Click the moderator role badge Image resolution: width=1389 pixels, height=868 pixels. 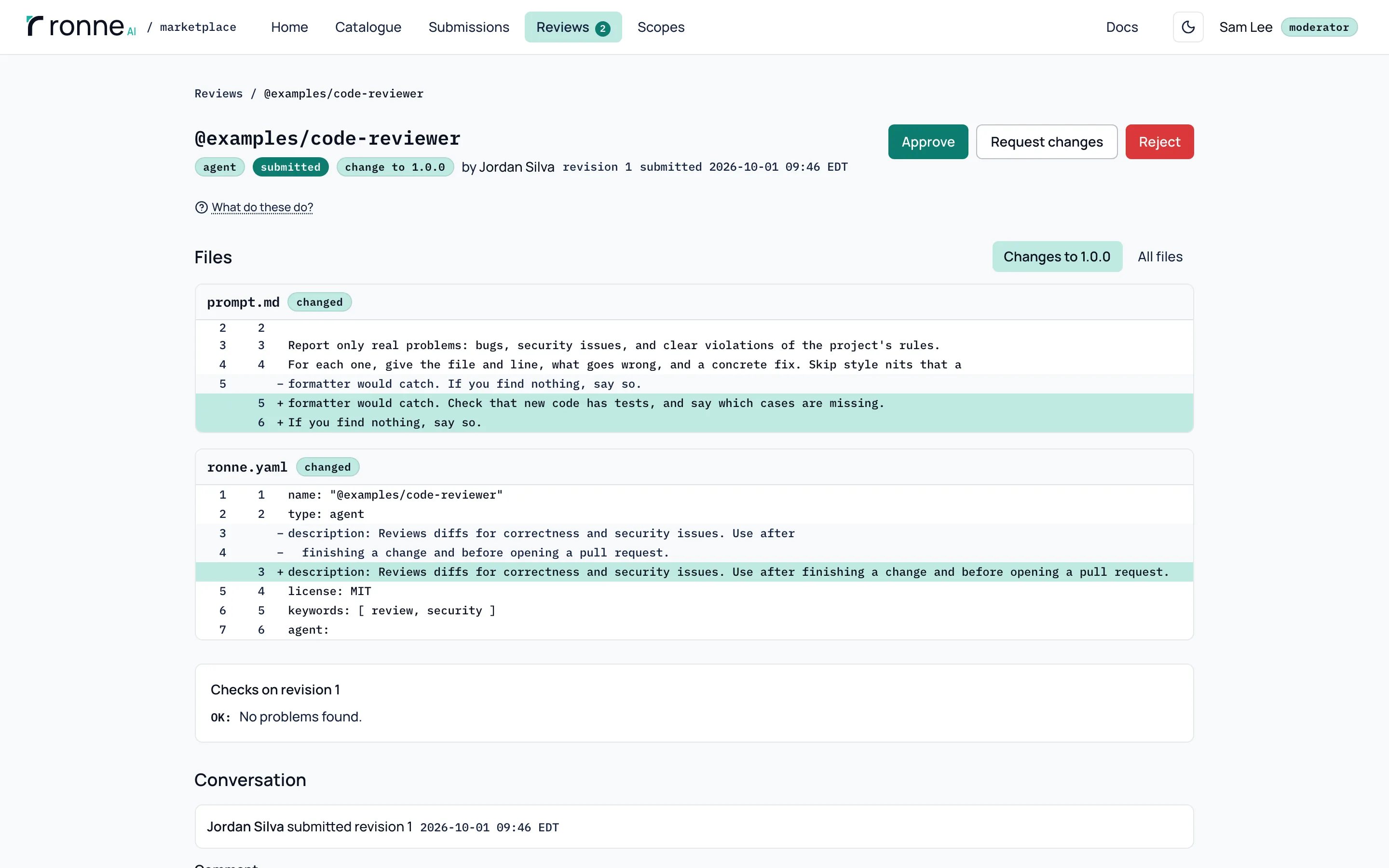[x=1319, y=27]
